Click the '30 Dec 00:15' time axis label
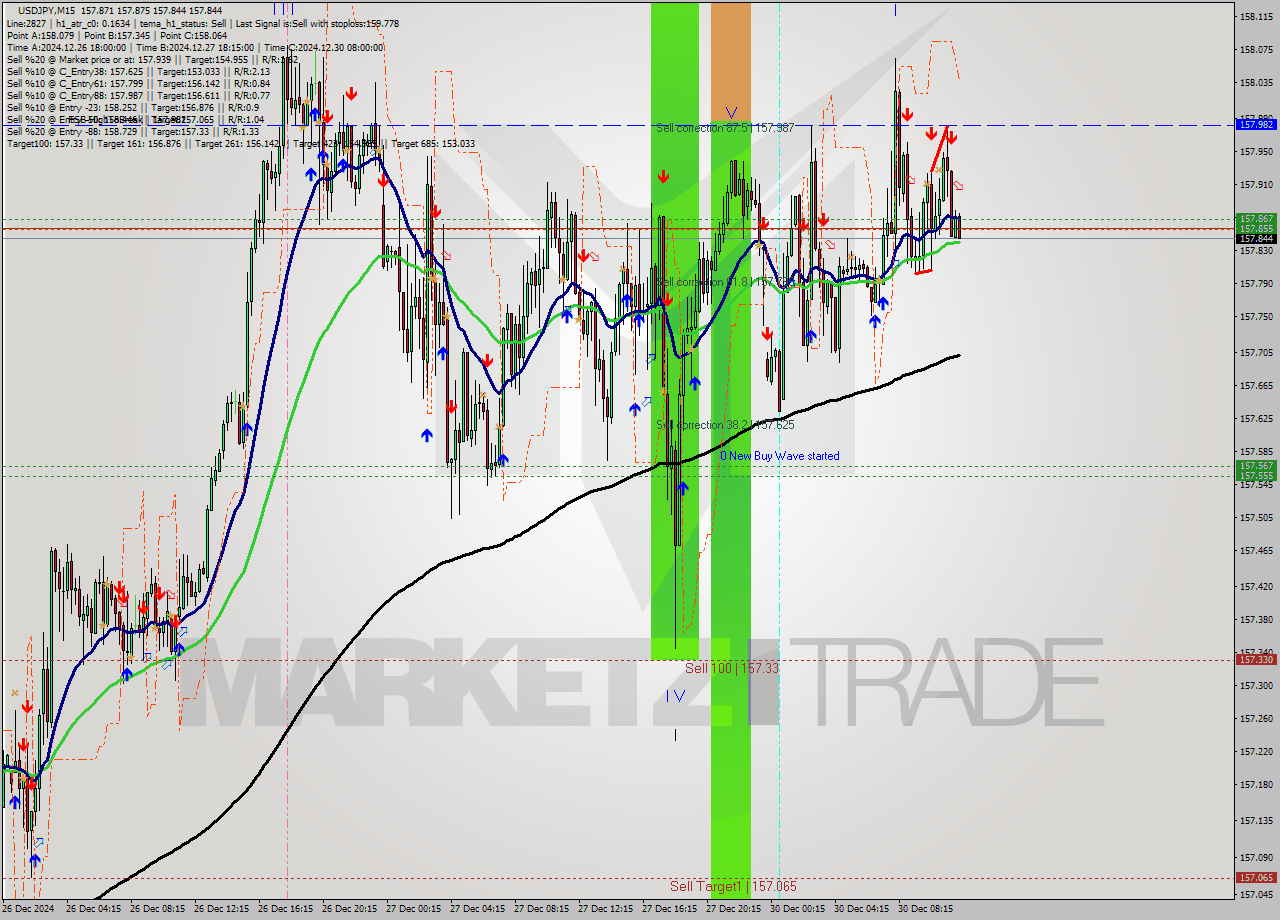Screen dimensions: 1280x920 (x=800, y=909)
